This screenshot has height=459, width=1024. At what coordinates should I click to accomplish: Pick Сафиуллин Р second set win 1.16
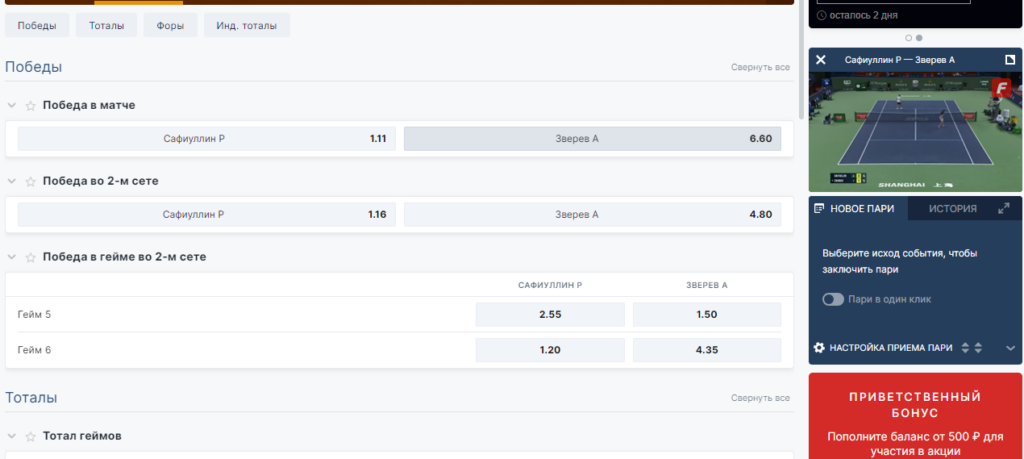point(206,215)
